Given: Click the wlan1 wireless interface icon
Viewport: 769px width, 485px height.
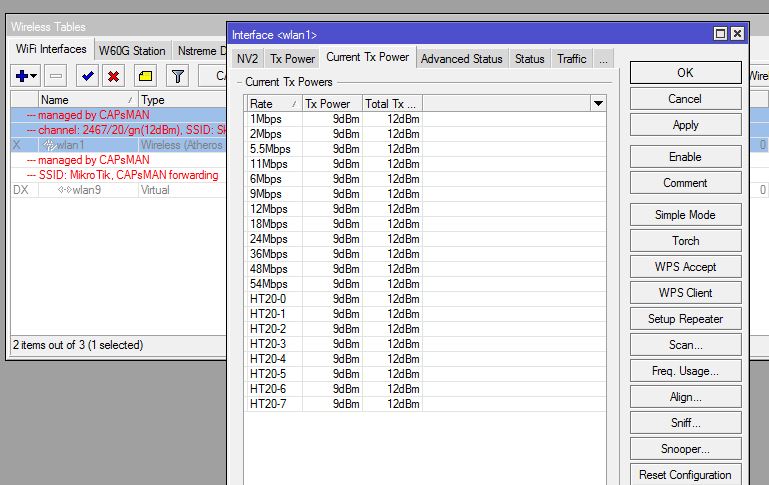Looking at the screenshot, I should tap(48, 145).
